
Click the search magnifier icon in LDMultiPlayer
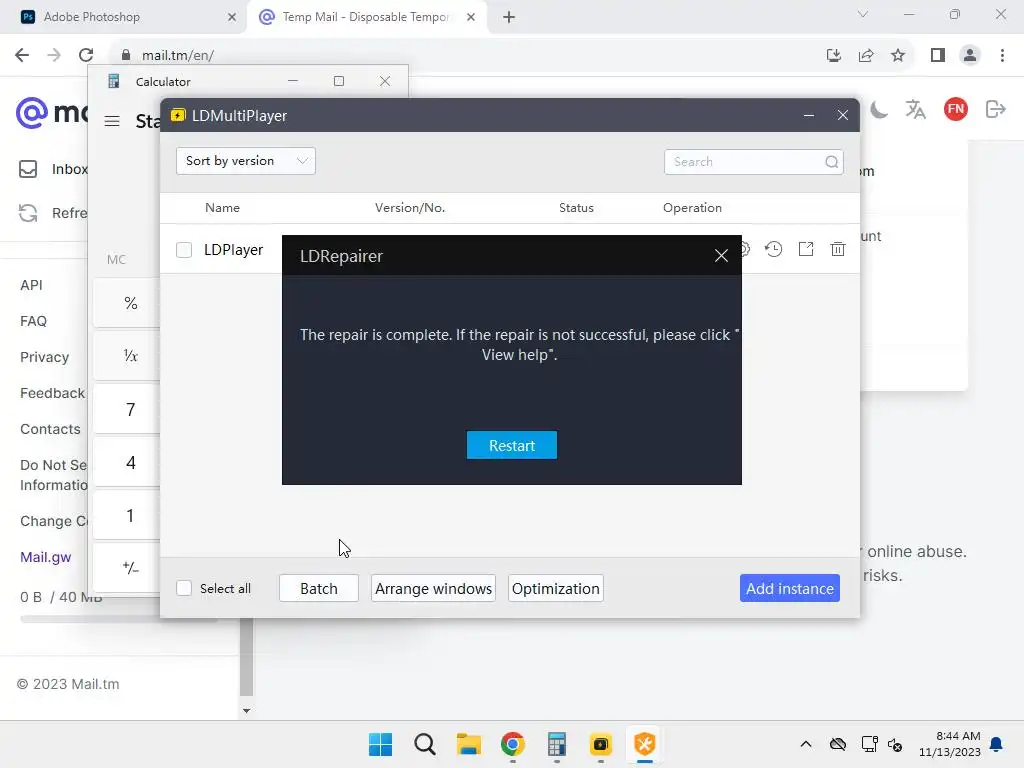[x=831, y=162]
